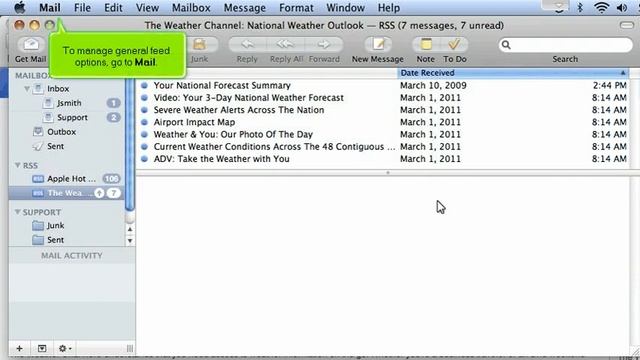Open the Mailbox menu
The image size is (640, 360).
(191, 7)
